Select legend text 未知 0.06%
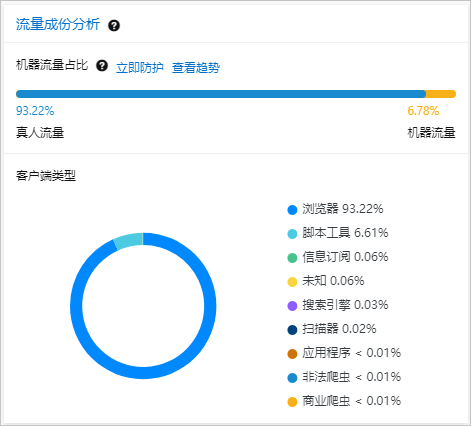Viewport: 471px width, 426px height. (x=333, y=281)
